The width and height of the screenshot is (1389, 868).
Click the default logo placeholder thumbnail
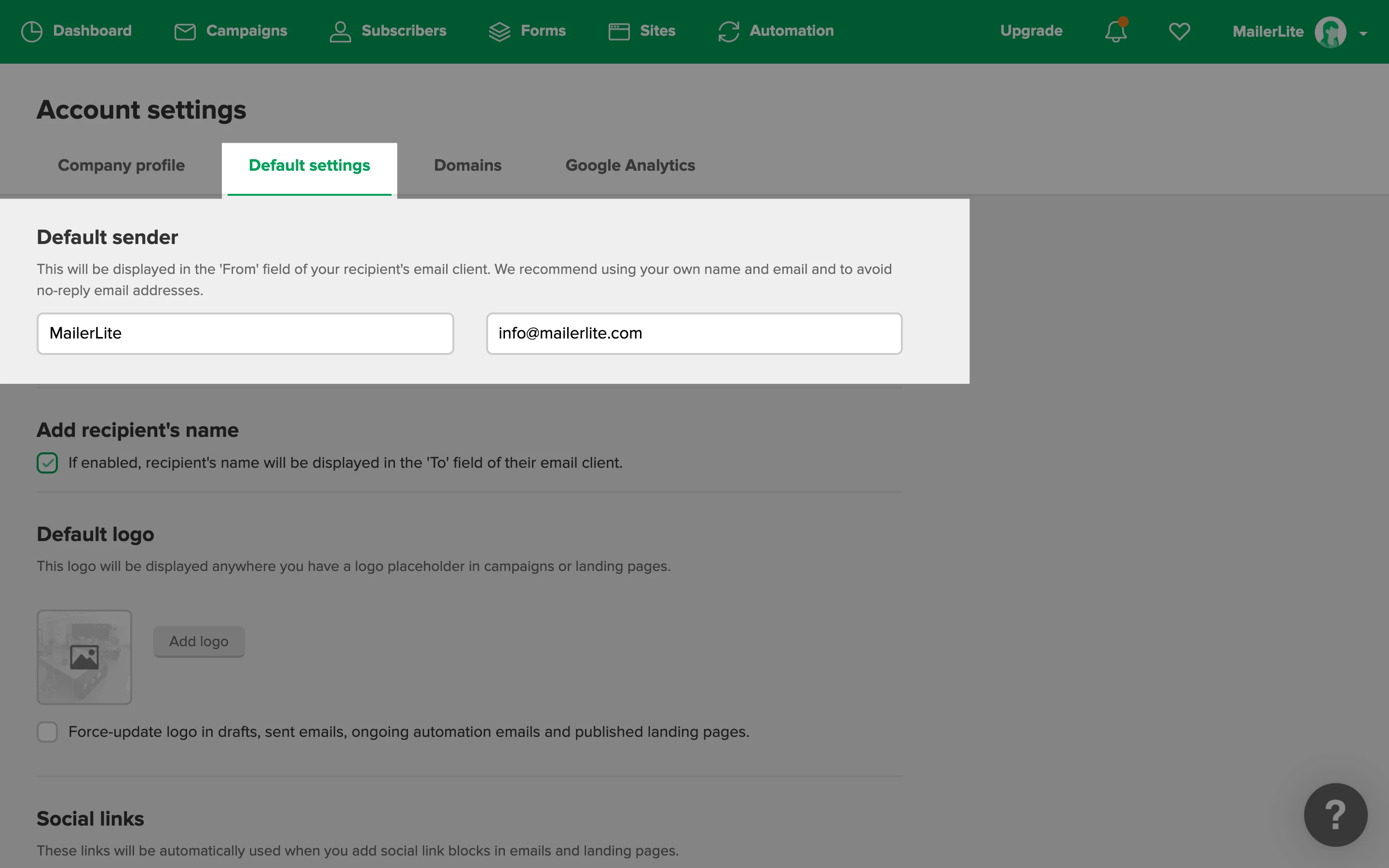[84, 657]
